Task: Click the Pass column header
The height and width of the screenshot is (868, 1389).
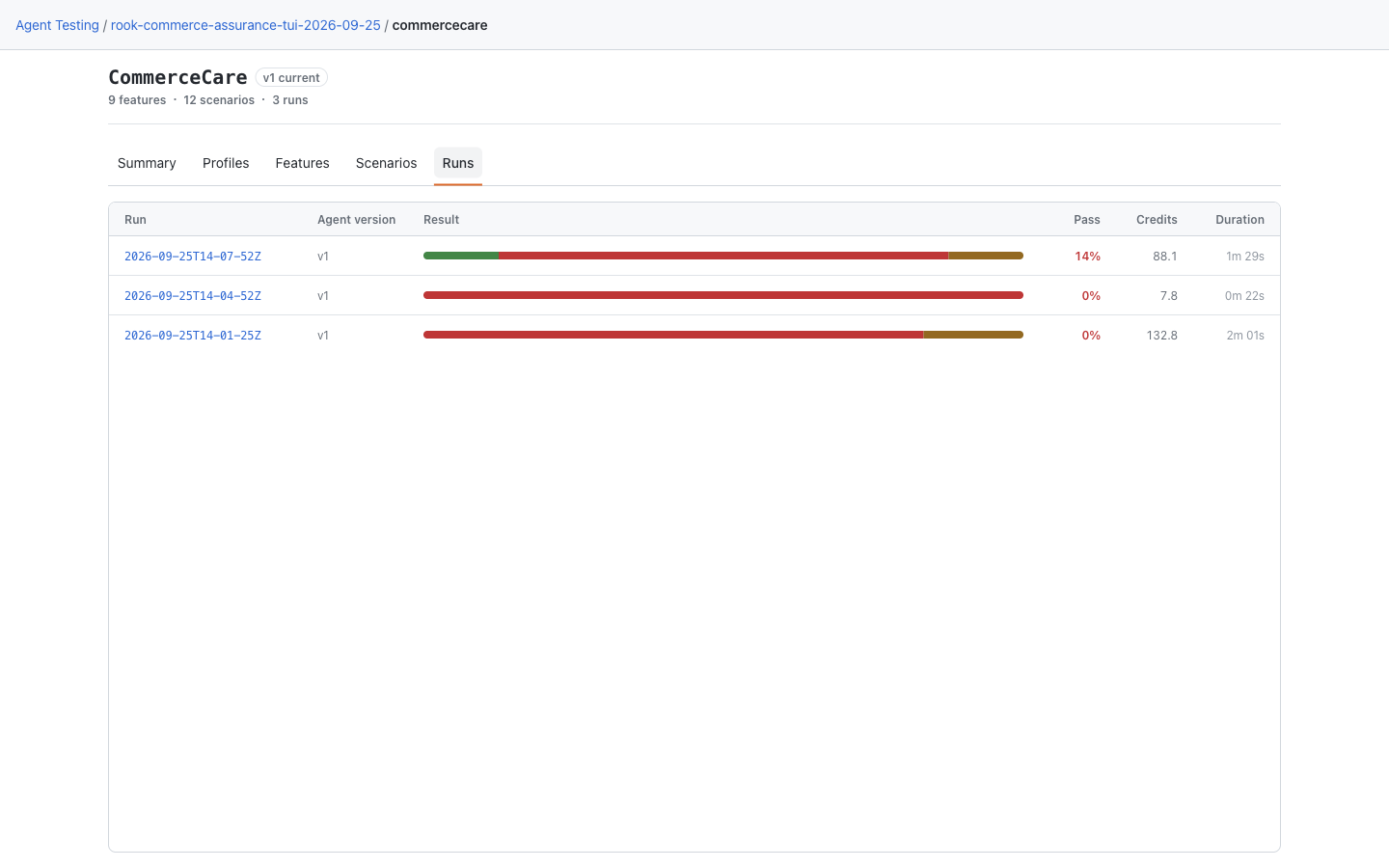Action: pos(1087,220)
